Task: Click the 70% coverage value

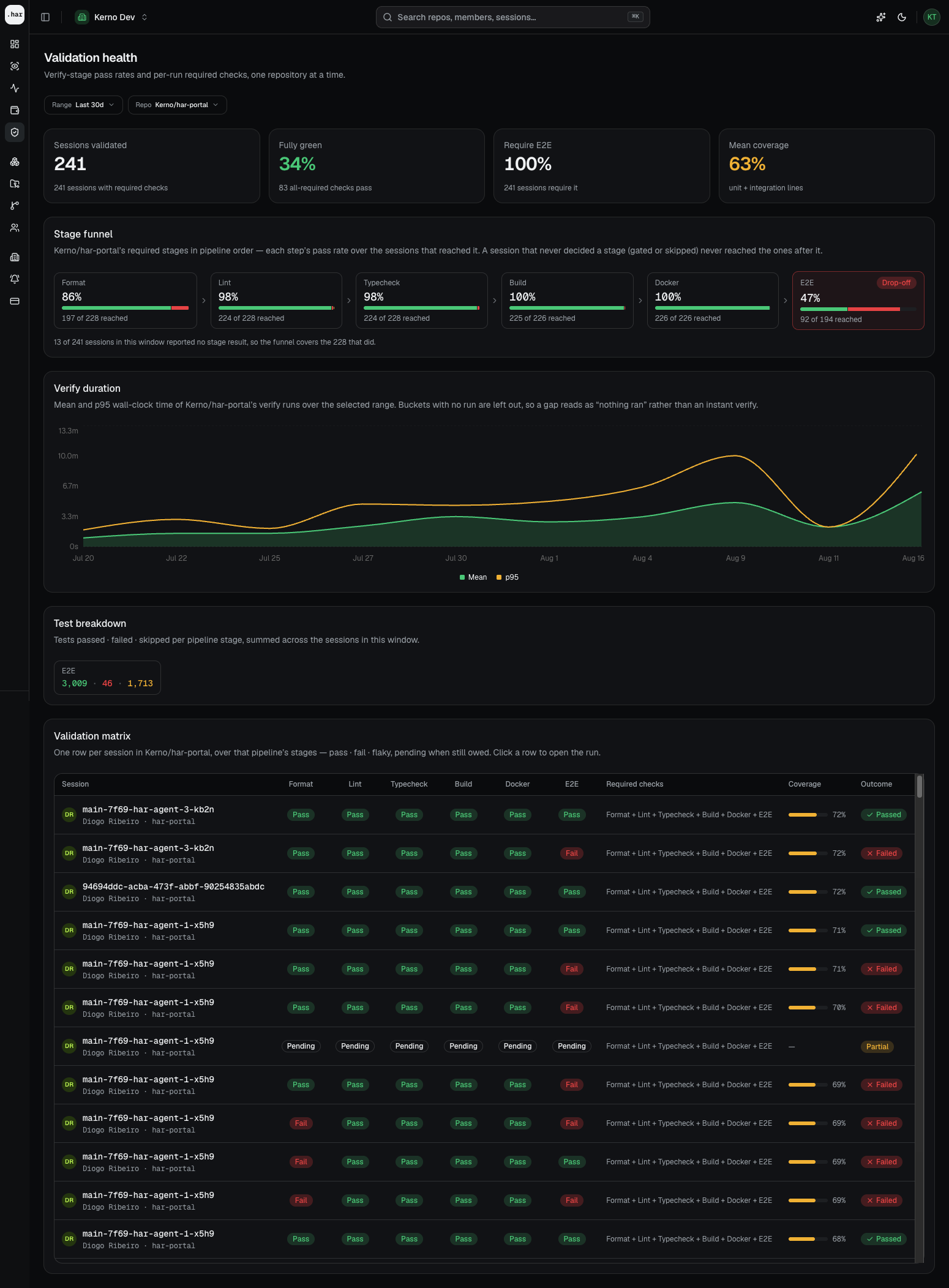Action: click(839, 1008)
